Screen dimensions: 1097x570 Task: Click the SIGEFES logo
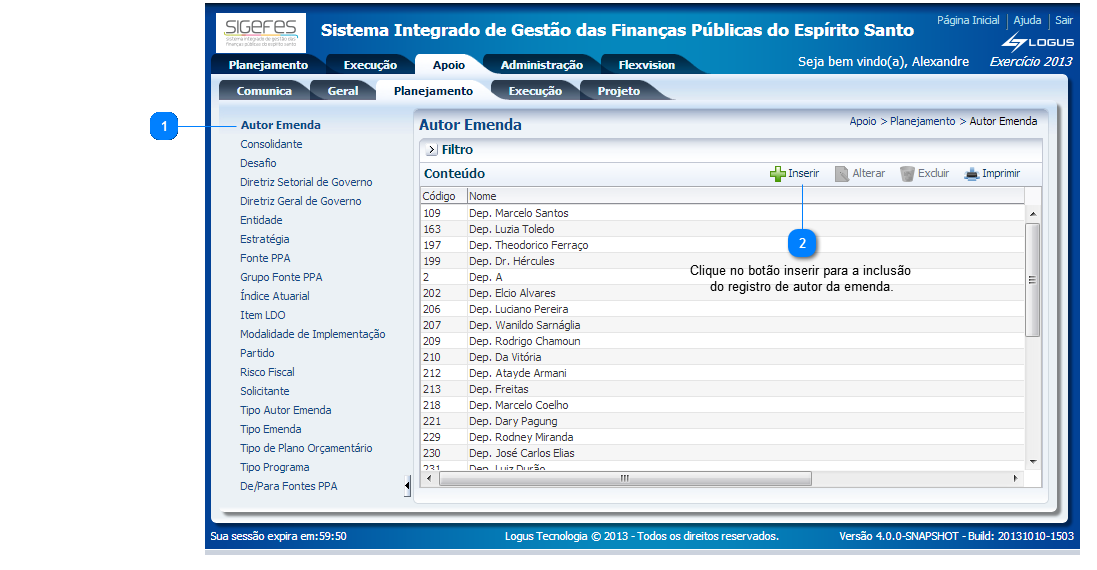tap(261, 33)
